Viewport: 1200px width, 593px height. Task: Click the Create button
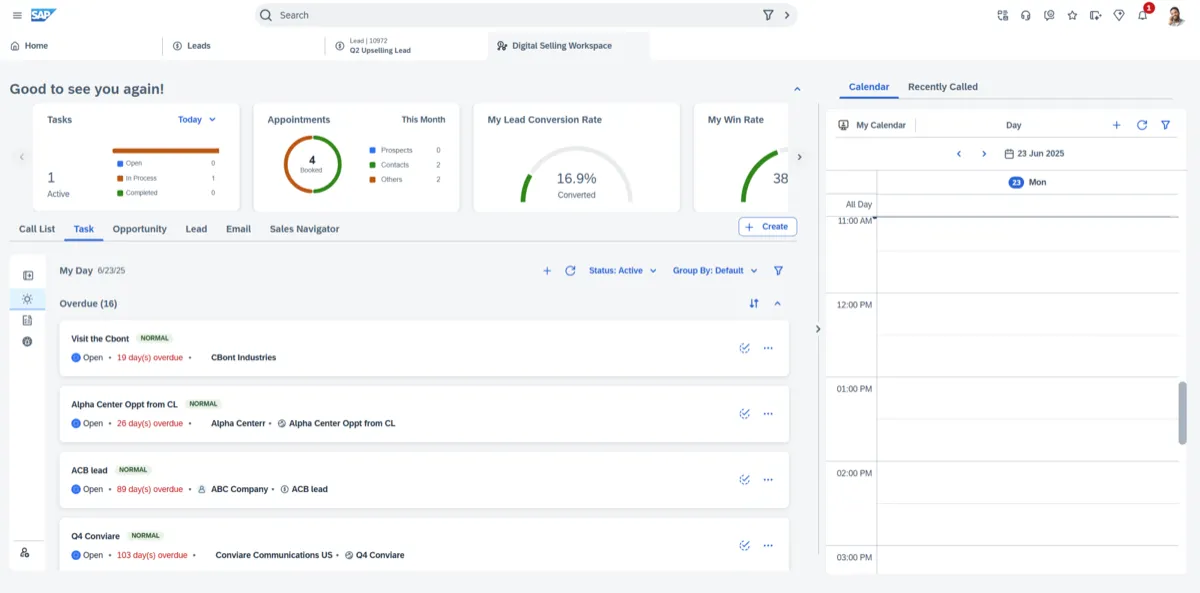tap(766, 226)
